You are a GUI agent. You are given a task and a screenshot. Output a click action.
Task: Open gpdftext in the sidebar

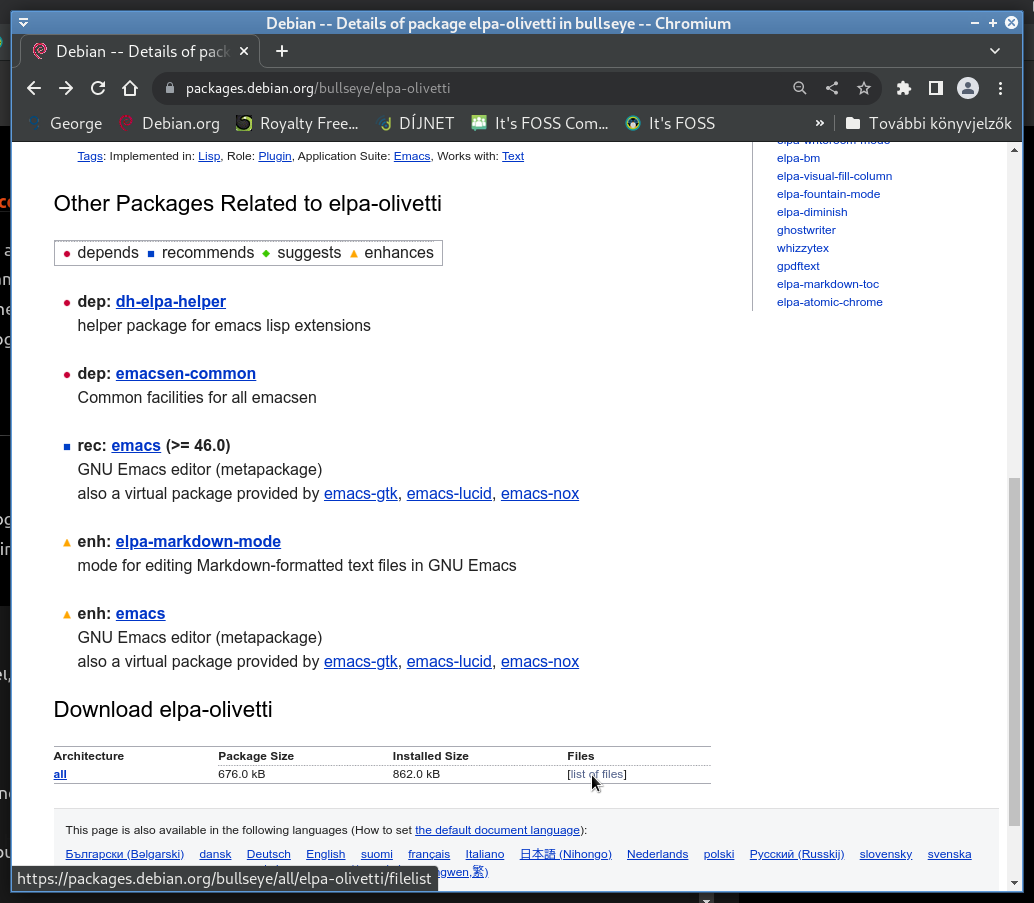(798, 266)
